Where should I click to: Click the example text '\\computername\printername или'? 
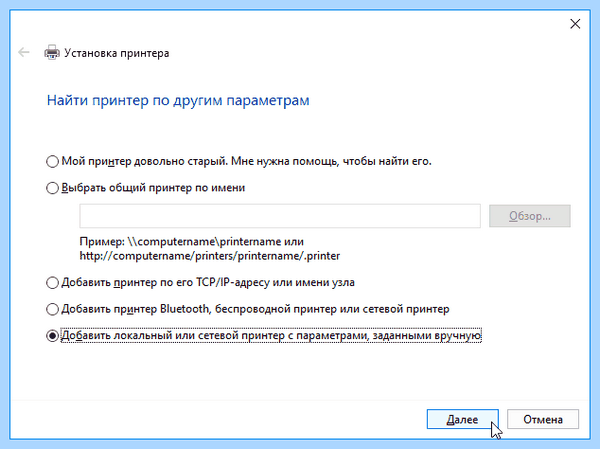coord(216,242)
